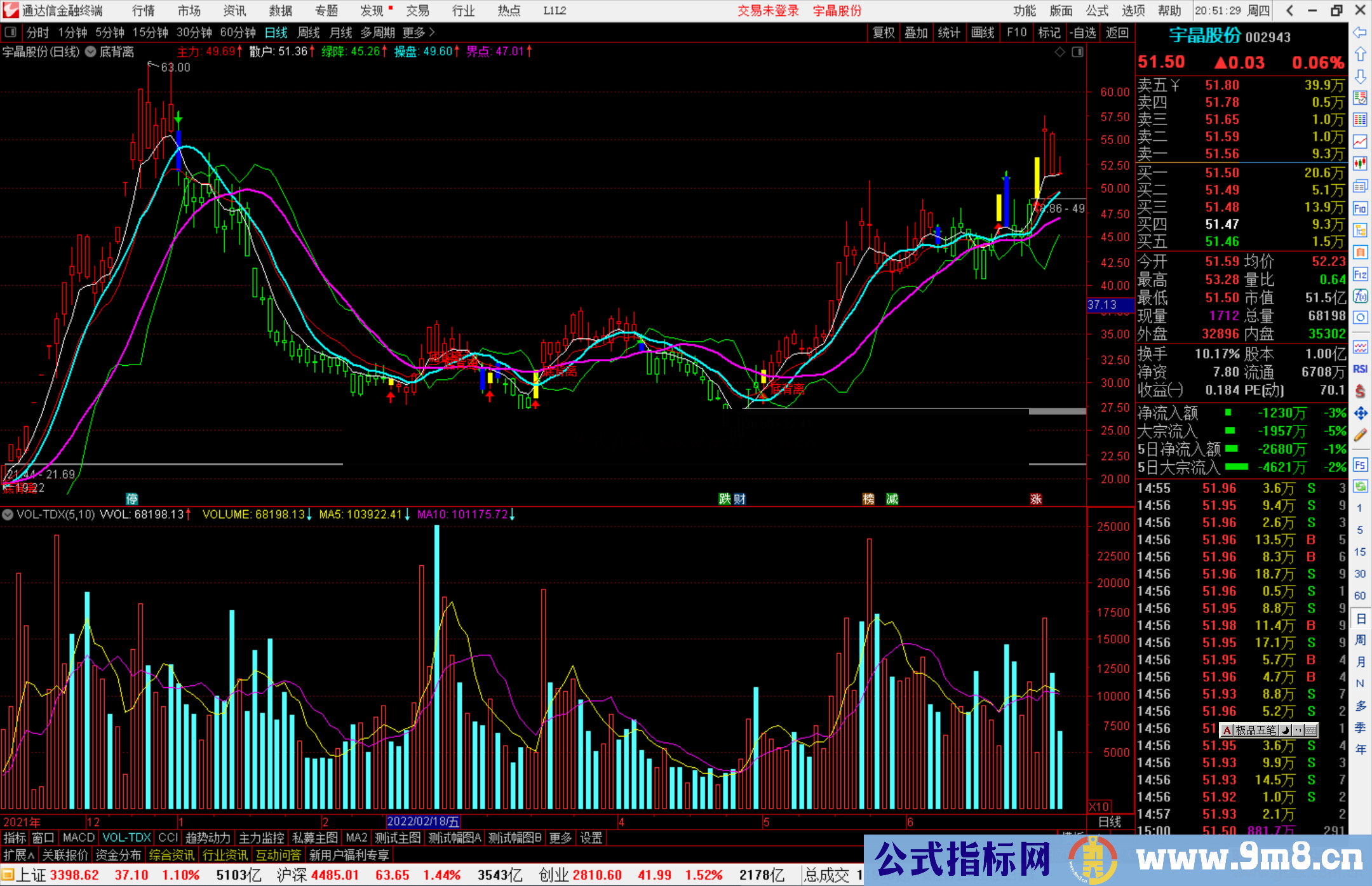Click the F10 icon in right sidebar

1360,208
